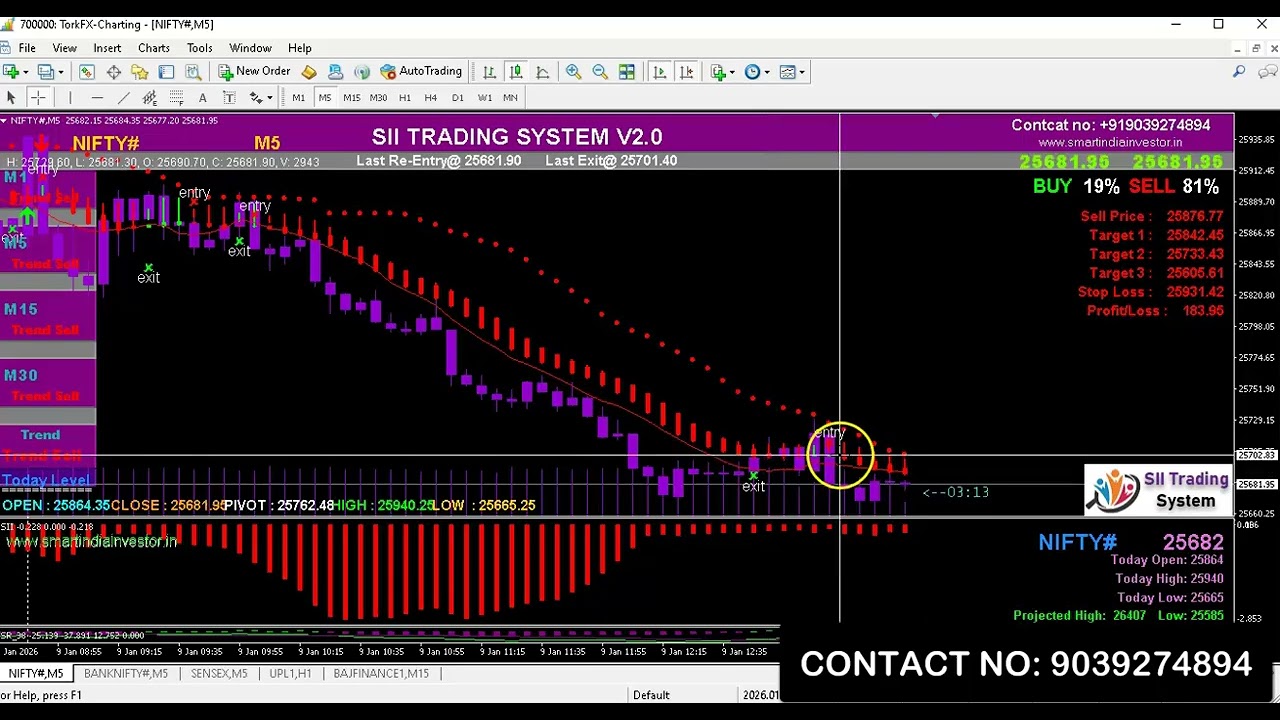Switch to SENSEX,M5 chart tab
This screenshot has height=720, width=1280.
click(219, 674)
